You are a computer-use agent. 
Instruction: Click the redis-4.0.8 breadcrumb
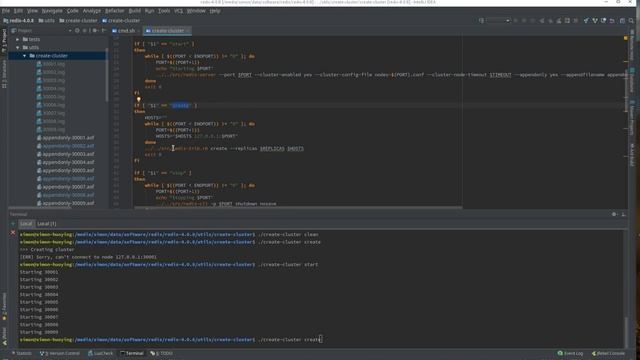[19, 20]
